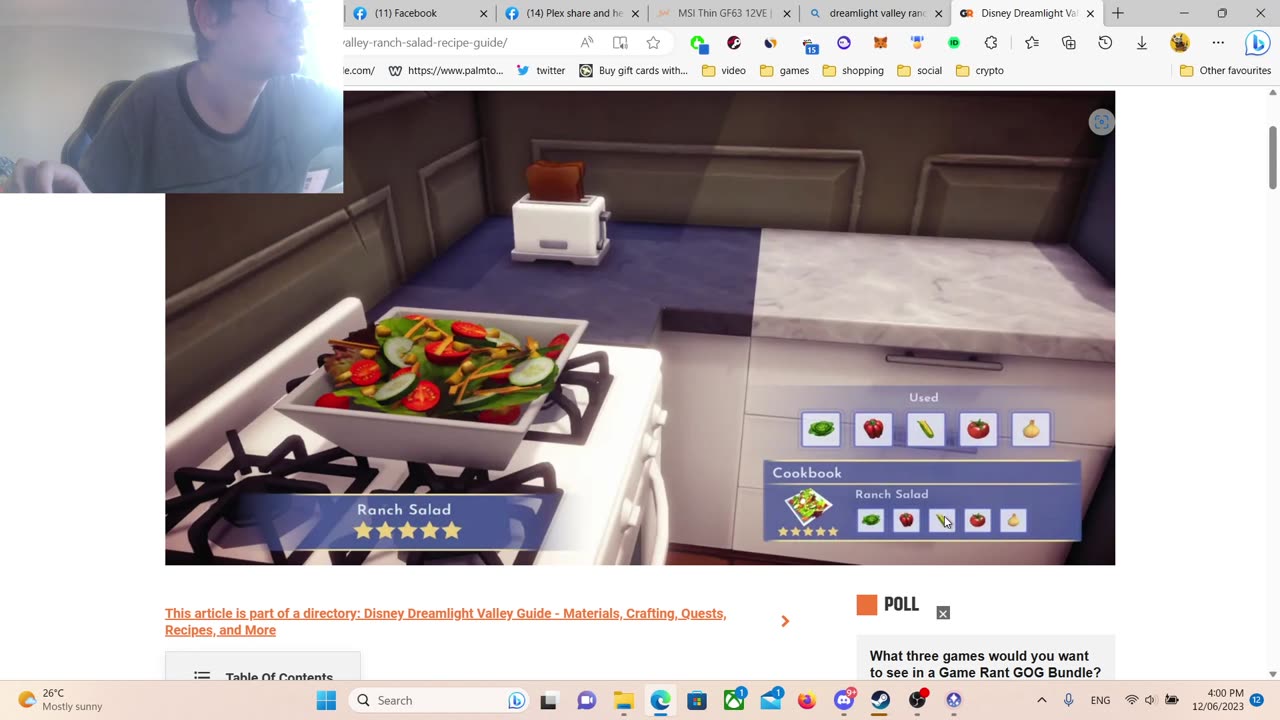This screenshot has height=720, width=1280.
Task: Open the MetaMask fox extension
Action: 881,43
